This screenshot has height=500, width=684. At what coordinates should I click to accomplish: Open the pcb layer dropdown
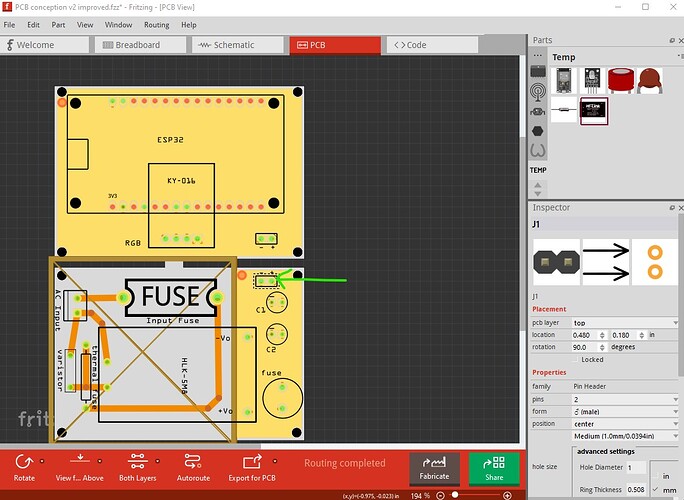tap(624, 323)
